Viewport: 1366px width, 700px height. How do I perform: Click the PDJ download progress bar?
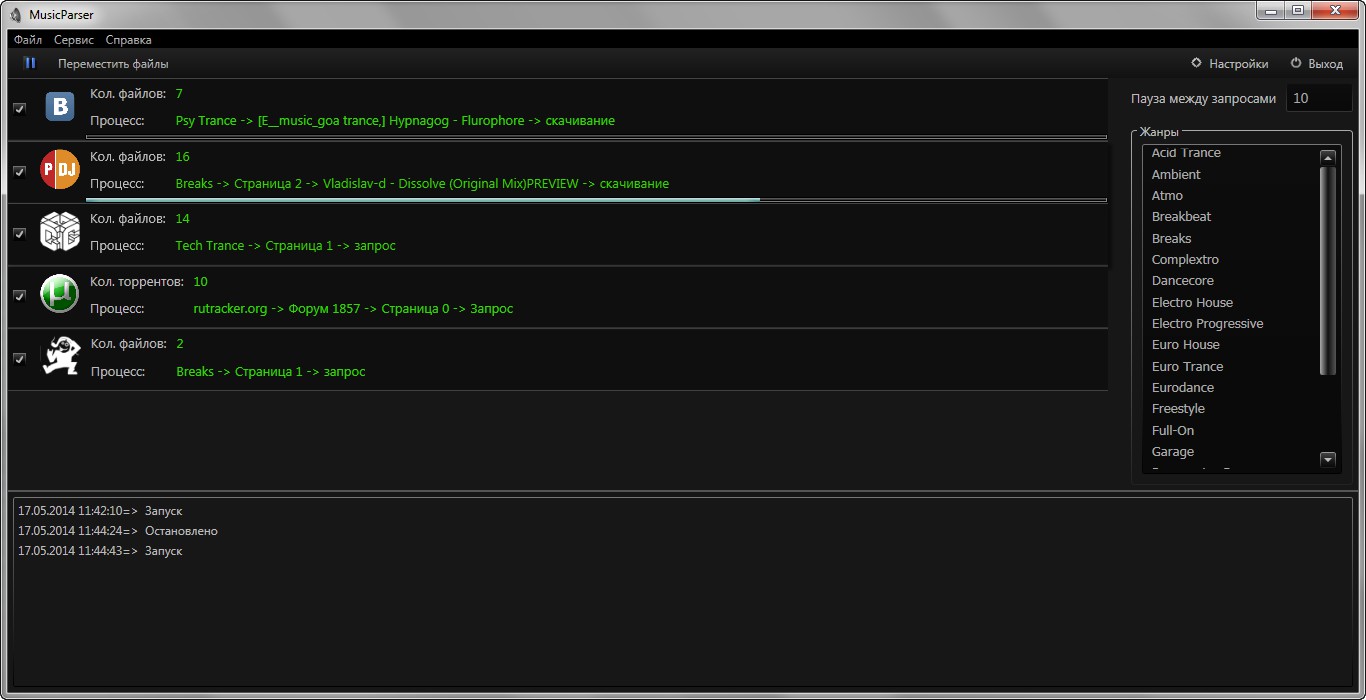tap(596, 200)
